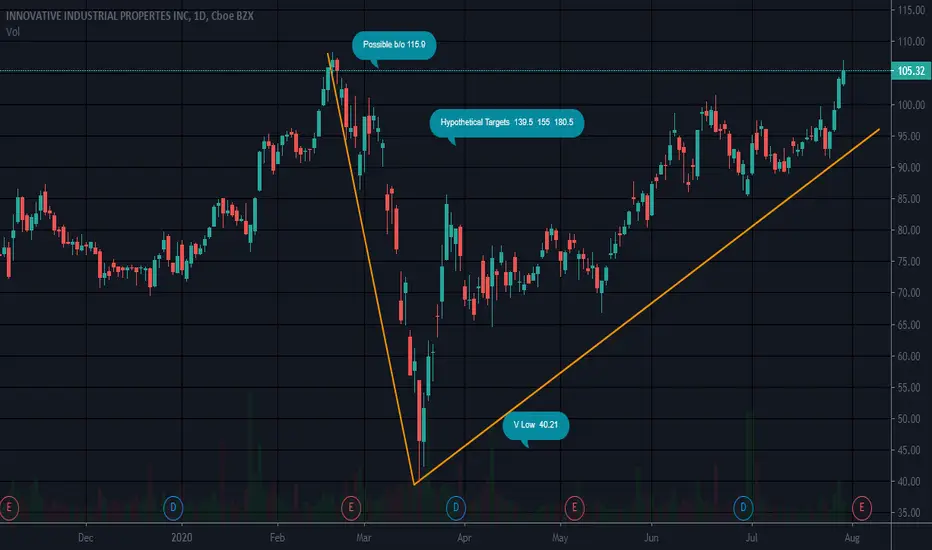Click the 70.00 price axis label
Image resolution: width=932 pixels, height=550 pixels.
click(911, 293)
